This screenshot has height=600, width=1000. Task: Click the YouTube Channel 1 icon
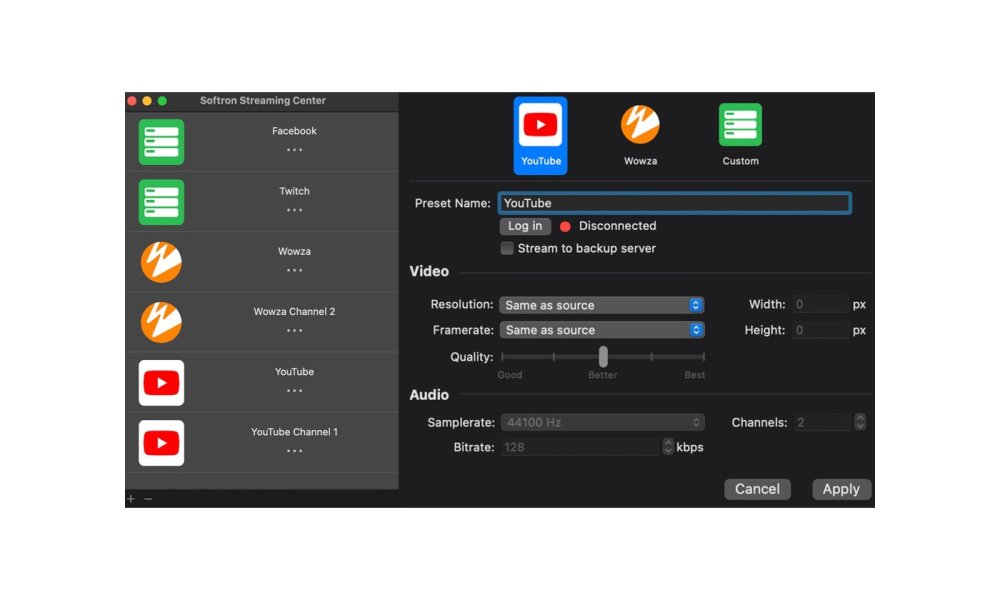[x=161, y=443]
